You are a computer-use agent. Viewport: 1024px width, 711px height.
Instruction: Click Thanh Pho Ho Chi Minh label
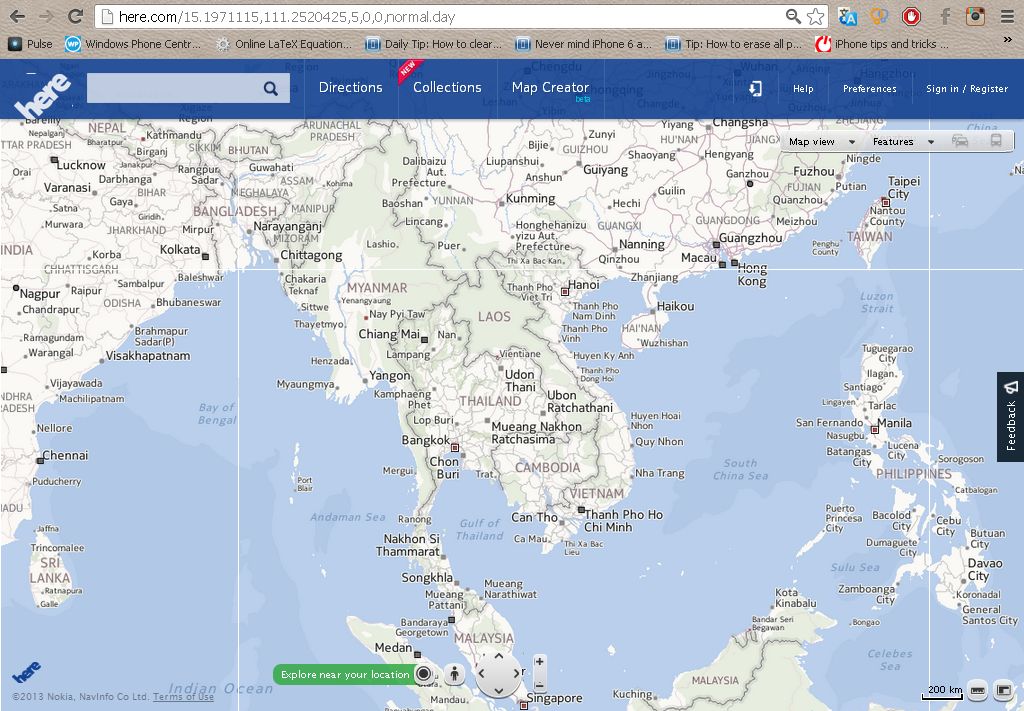tap(623, 520)
